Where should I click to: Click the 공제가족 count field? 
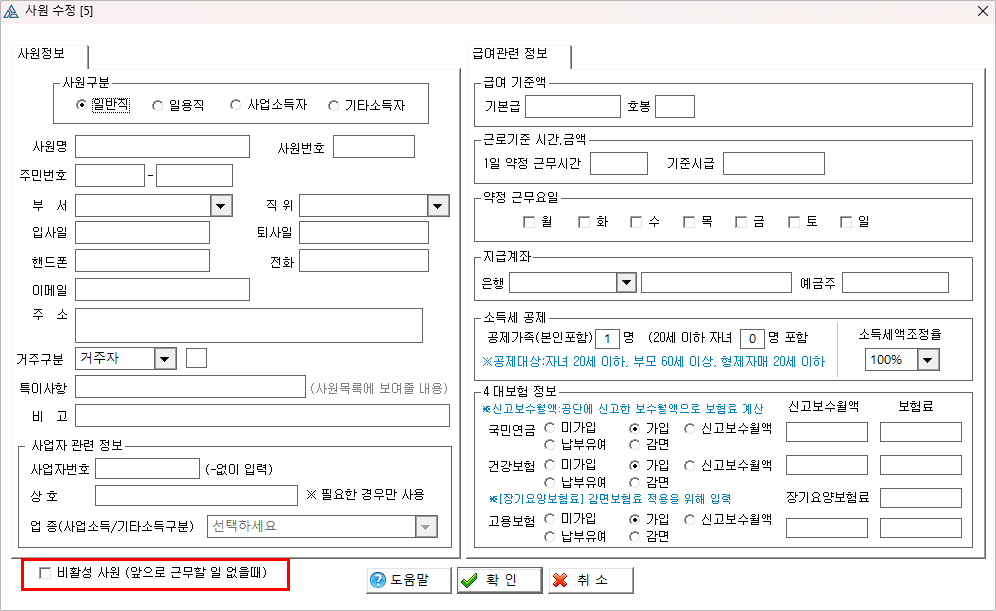607,339
